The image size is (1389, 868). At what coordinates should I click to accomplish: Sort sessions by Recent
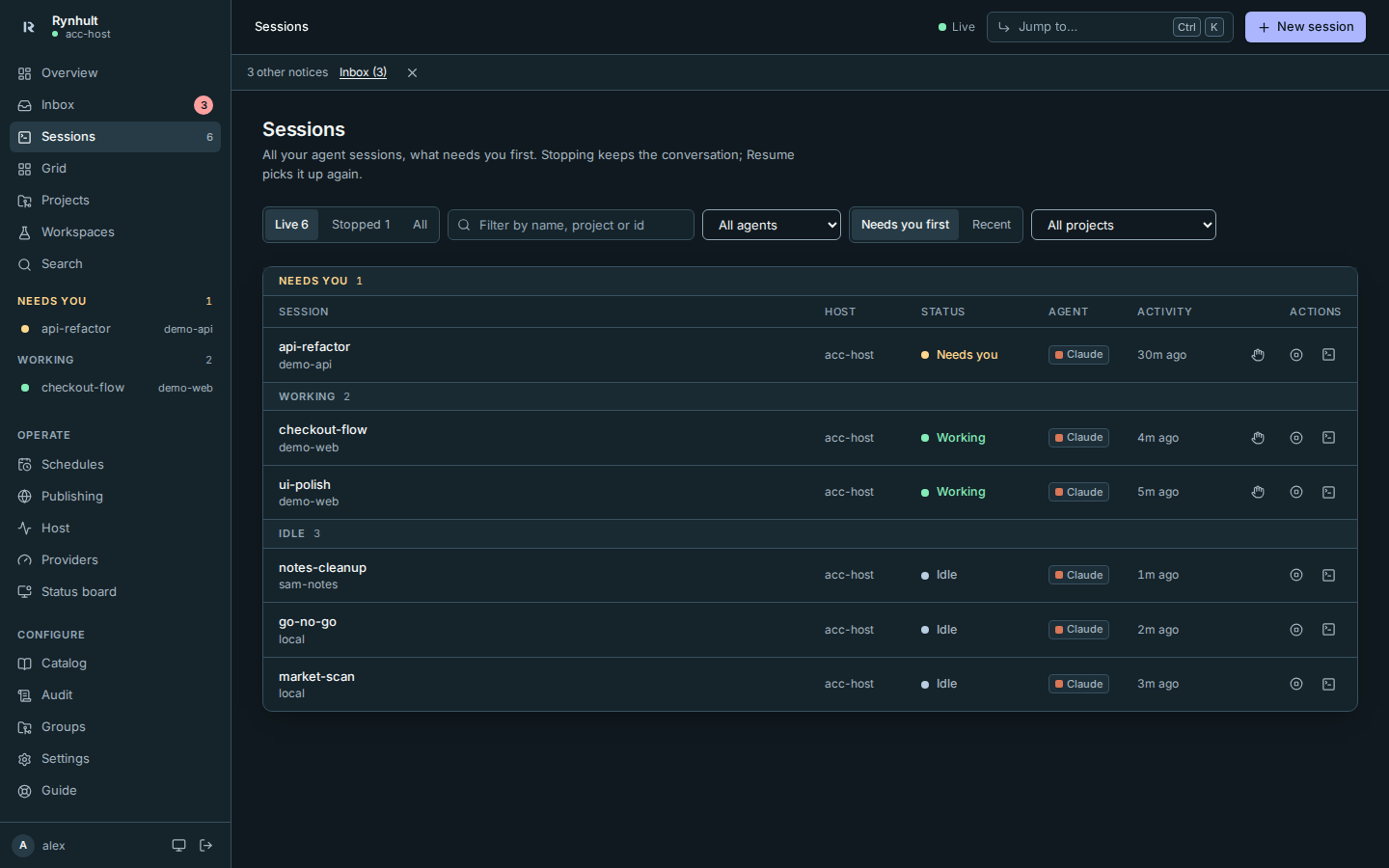[992, 225]
